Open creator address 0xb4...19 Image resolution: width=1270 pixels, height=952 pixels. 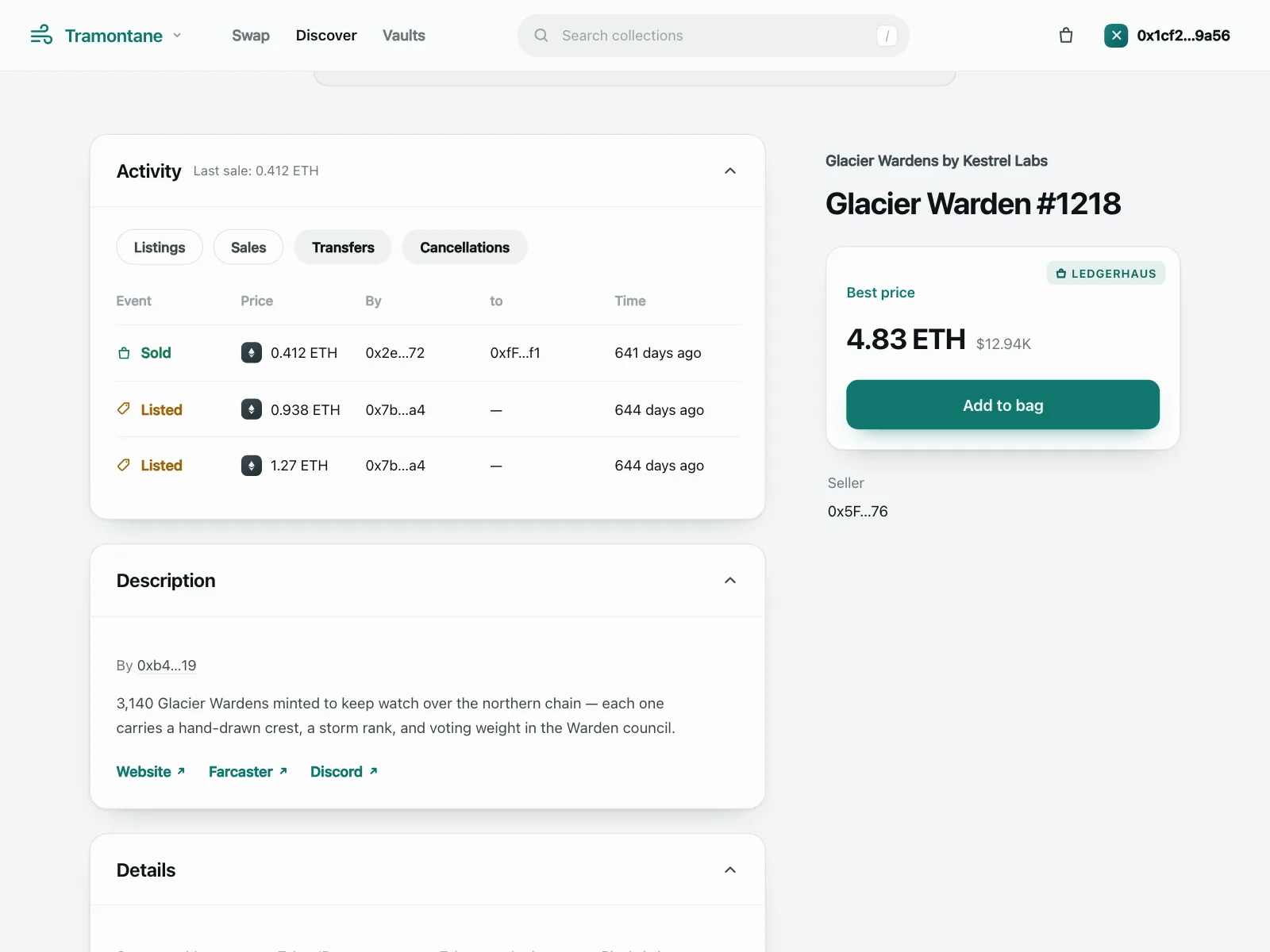(x=167, y=666)
